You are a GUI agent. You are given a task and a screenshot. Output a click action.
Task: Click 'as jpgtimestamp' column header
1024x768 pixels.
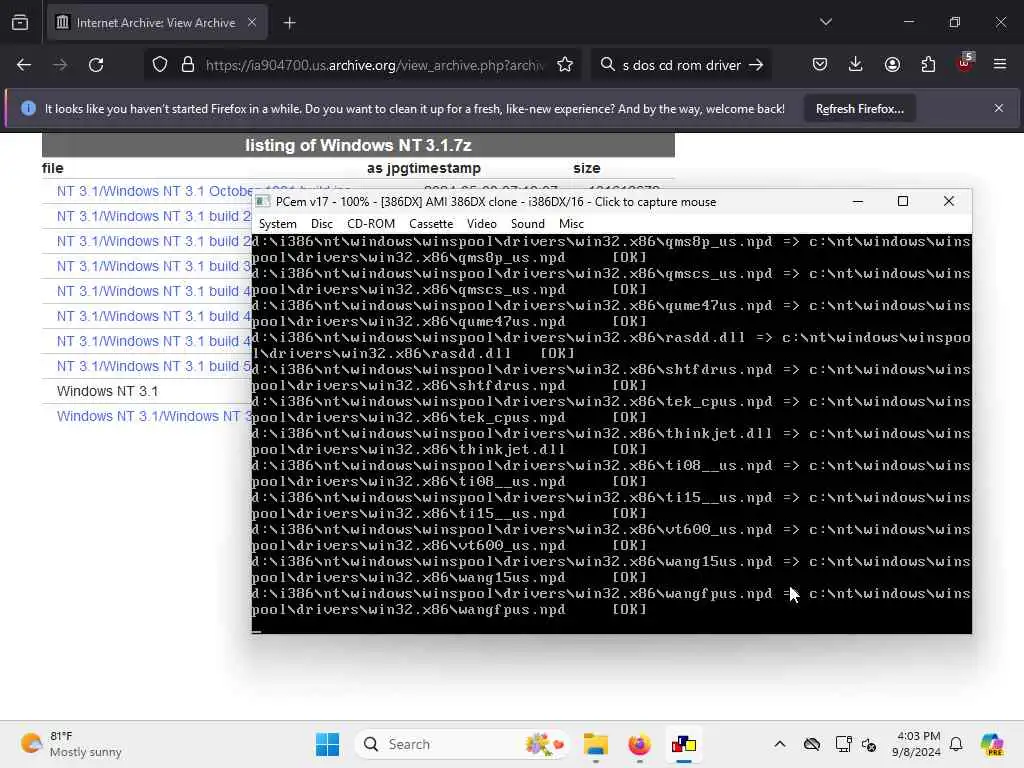point(423,168)
